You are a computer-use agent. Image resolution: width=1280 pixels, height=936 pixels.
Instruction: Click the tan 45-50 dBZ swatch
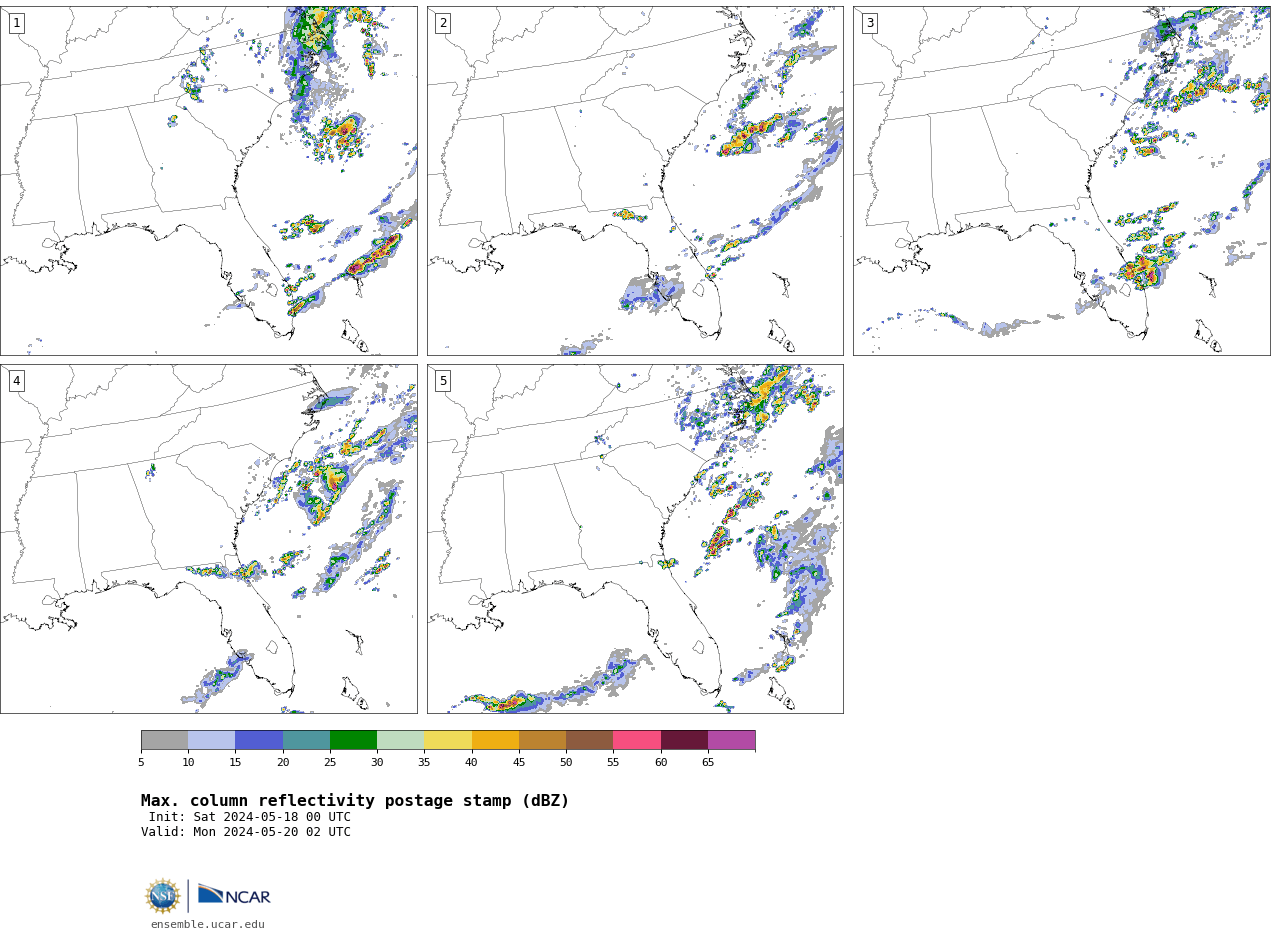pyautogui.click(x=542, y=740)
